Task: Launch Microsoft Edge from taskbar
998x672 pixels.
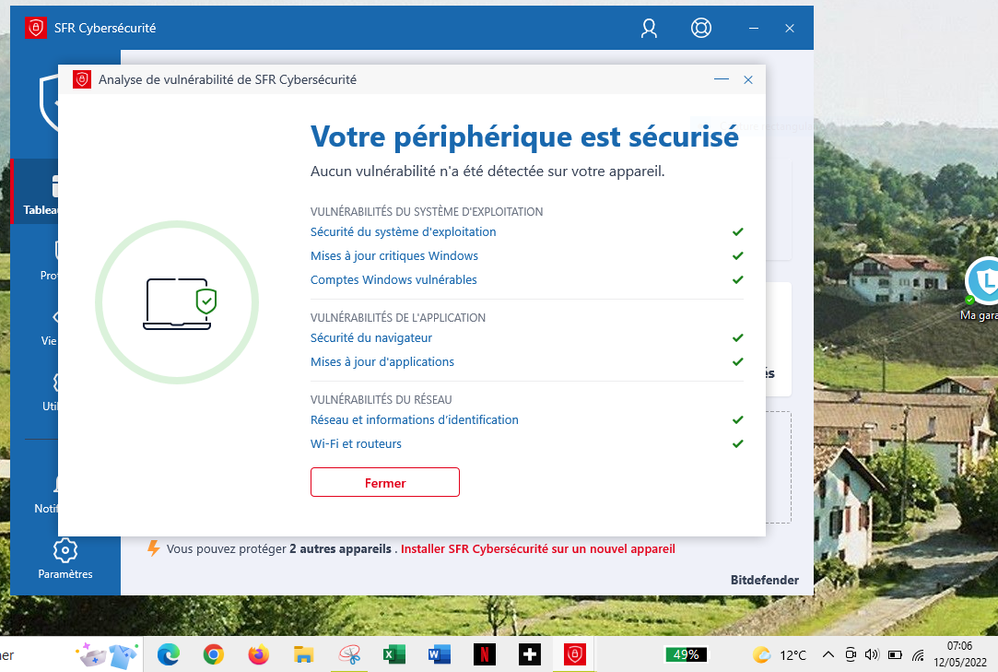Action: tap(168, 655)
